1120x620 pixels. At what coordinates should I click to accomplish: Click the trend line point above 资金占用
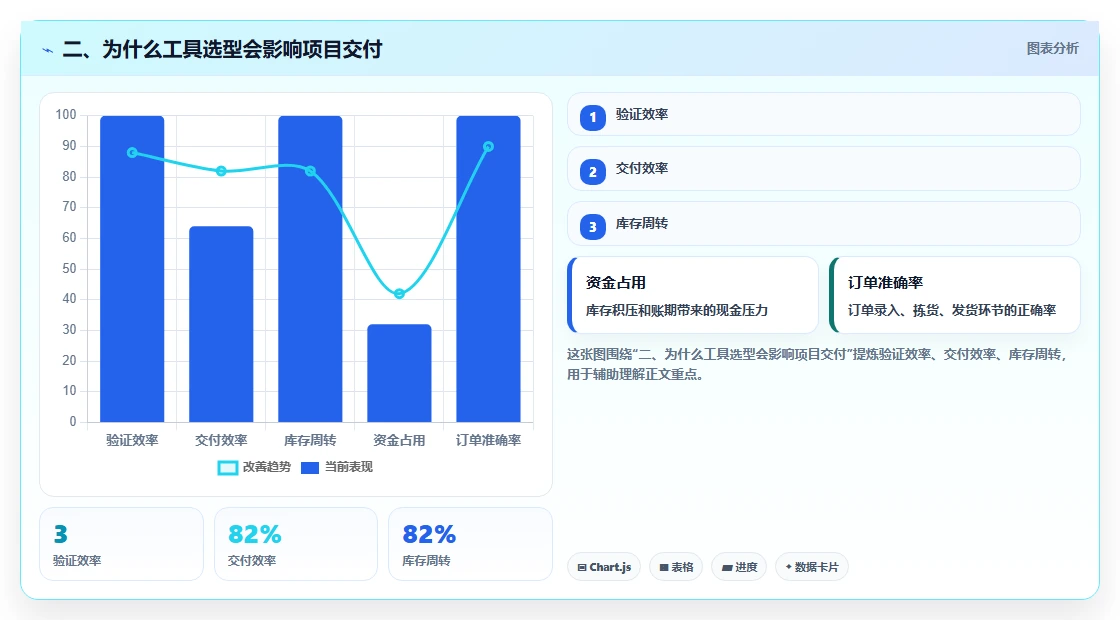click(x=399, y=294)
